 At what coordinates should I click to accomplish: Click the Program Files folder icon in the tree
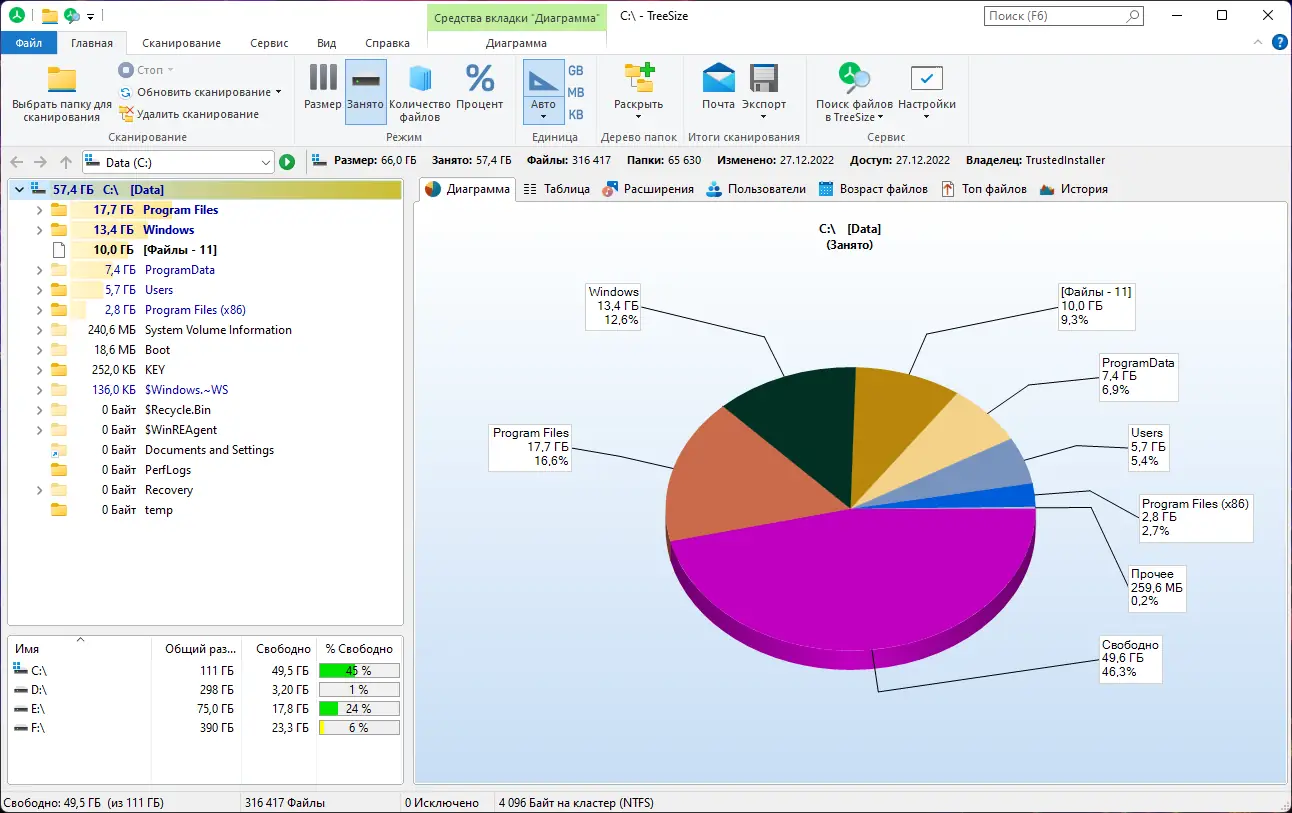click(59, 210)
